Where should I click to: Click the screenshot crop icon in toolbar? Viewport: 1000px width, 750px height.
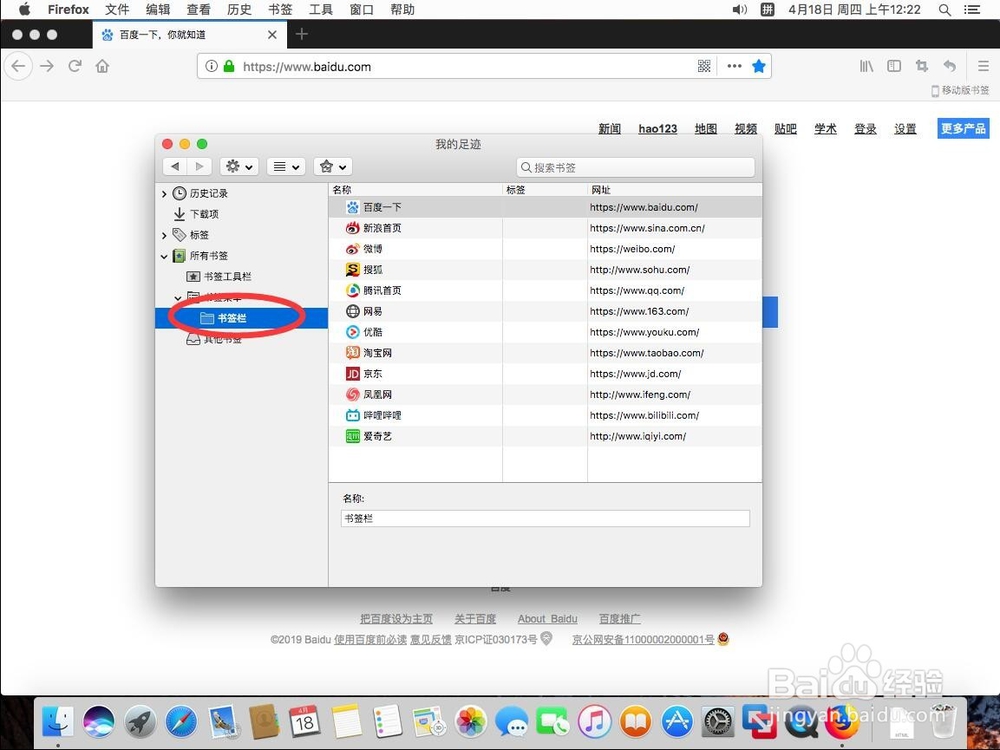(922, 66)
